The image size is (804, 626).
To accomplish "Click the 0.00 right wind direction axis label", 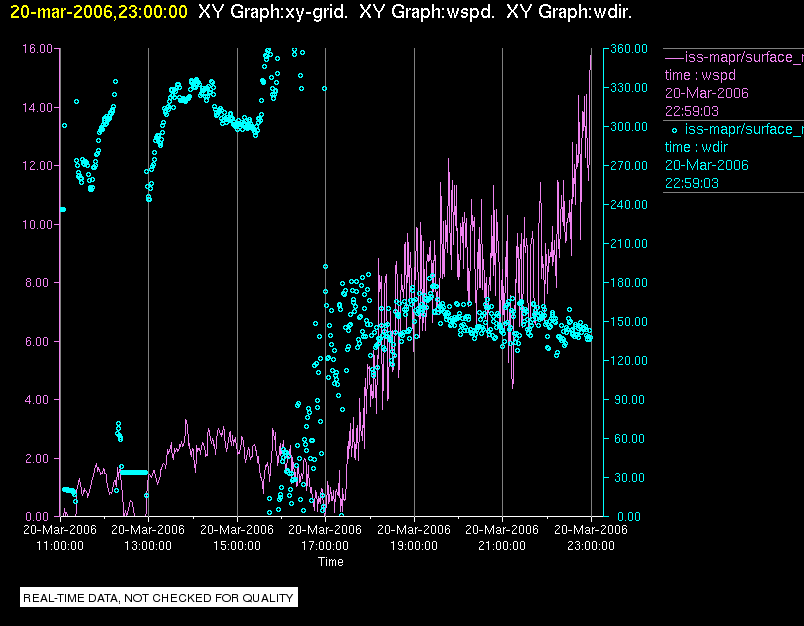I will click(629, 516).
